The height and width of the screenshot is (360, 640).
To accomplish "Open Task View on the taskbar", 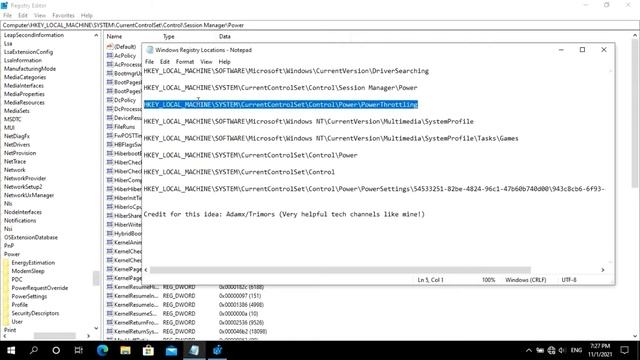I will [78, 350].
